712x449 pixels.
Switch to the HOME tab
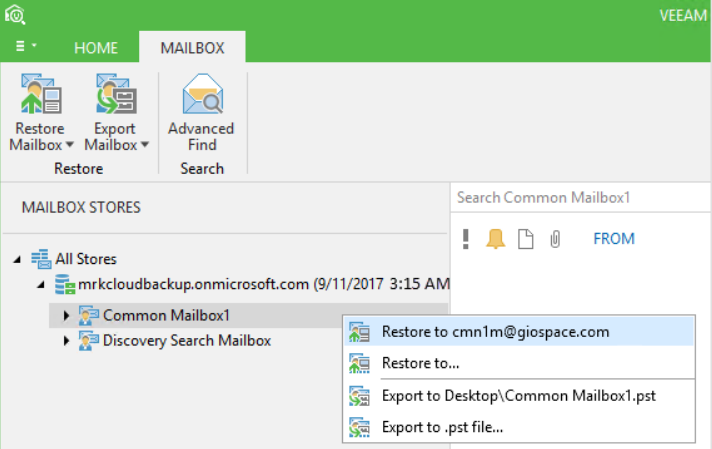coord(96,48)
